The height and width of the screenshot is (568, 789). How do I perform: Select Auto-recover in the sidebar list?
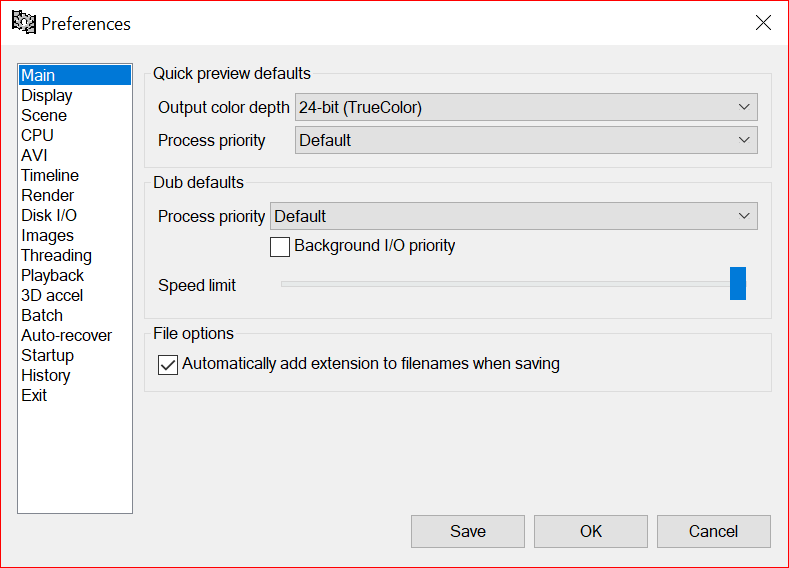(x=66, y=335)
